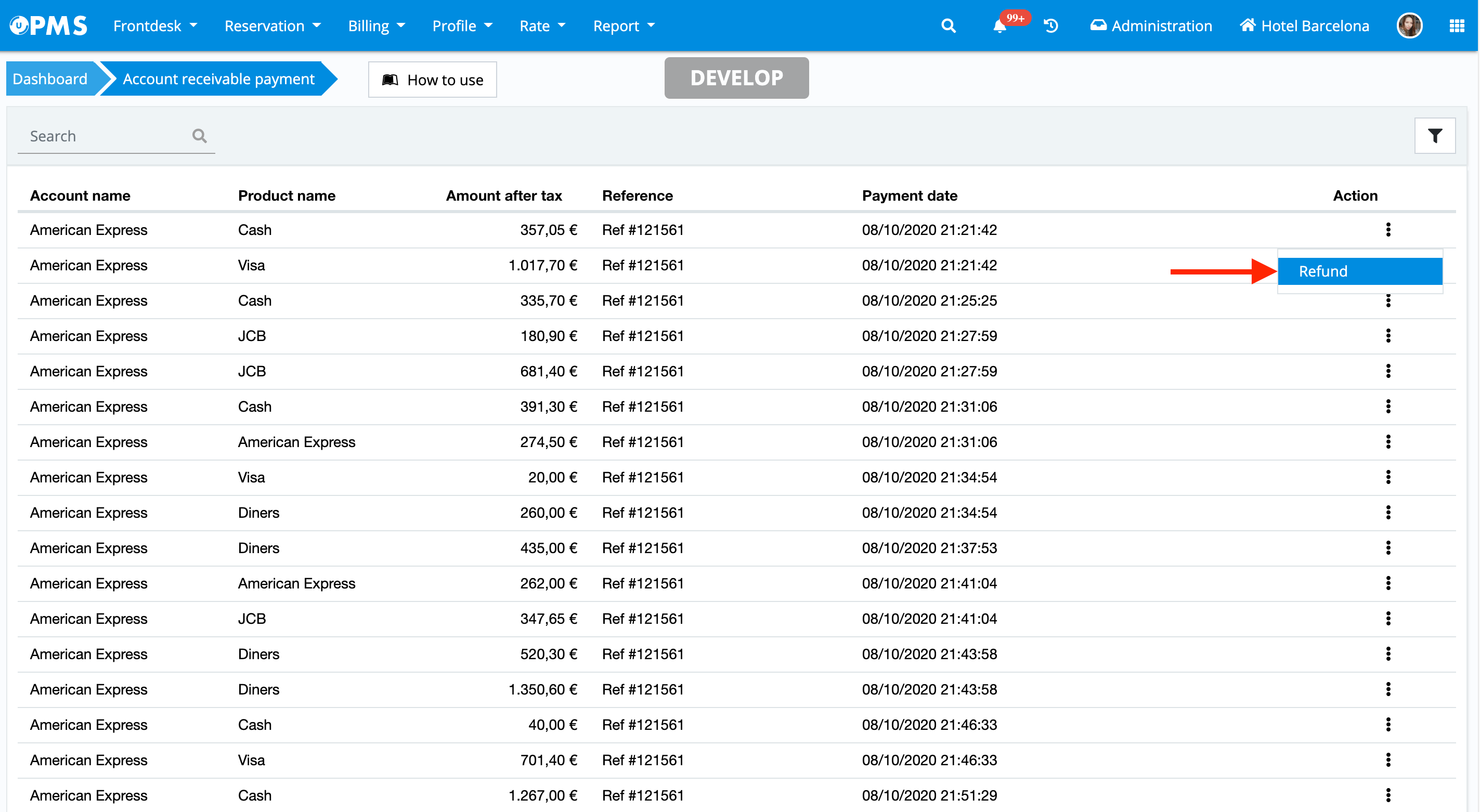Open the Report menu

(x=624, y=26)
